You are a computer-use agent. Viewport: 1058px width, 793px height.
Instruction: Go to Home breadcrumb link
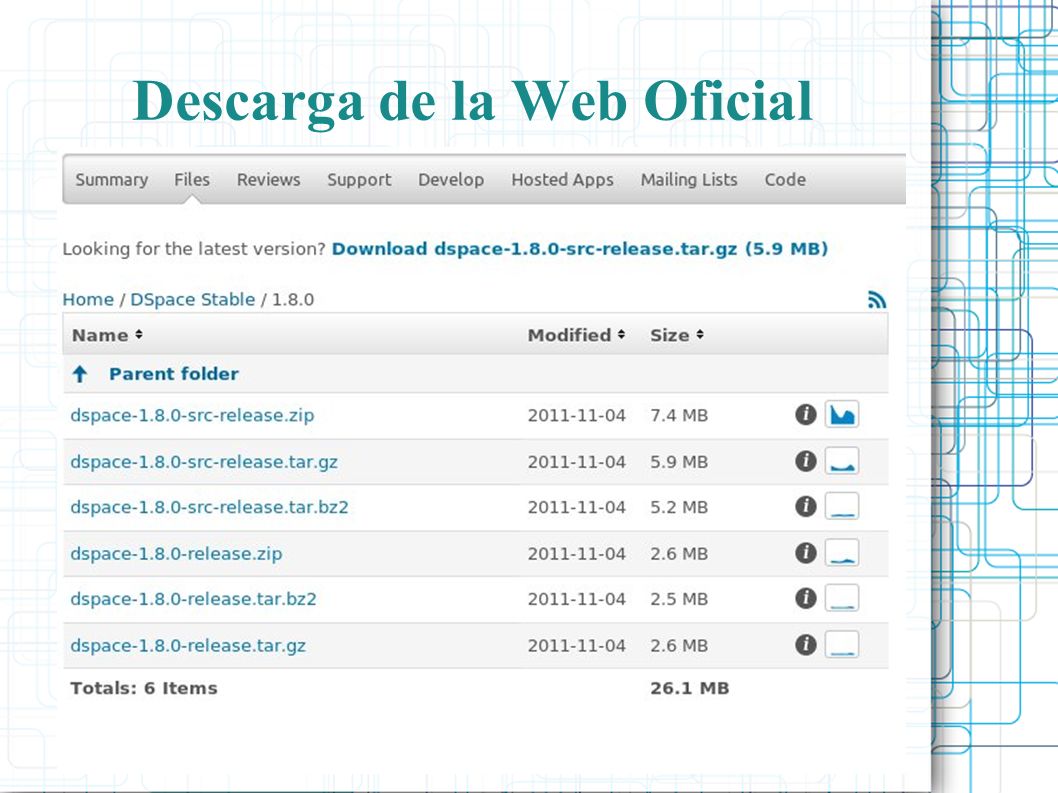point(88,300)
